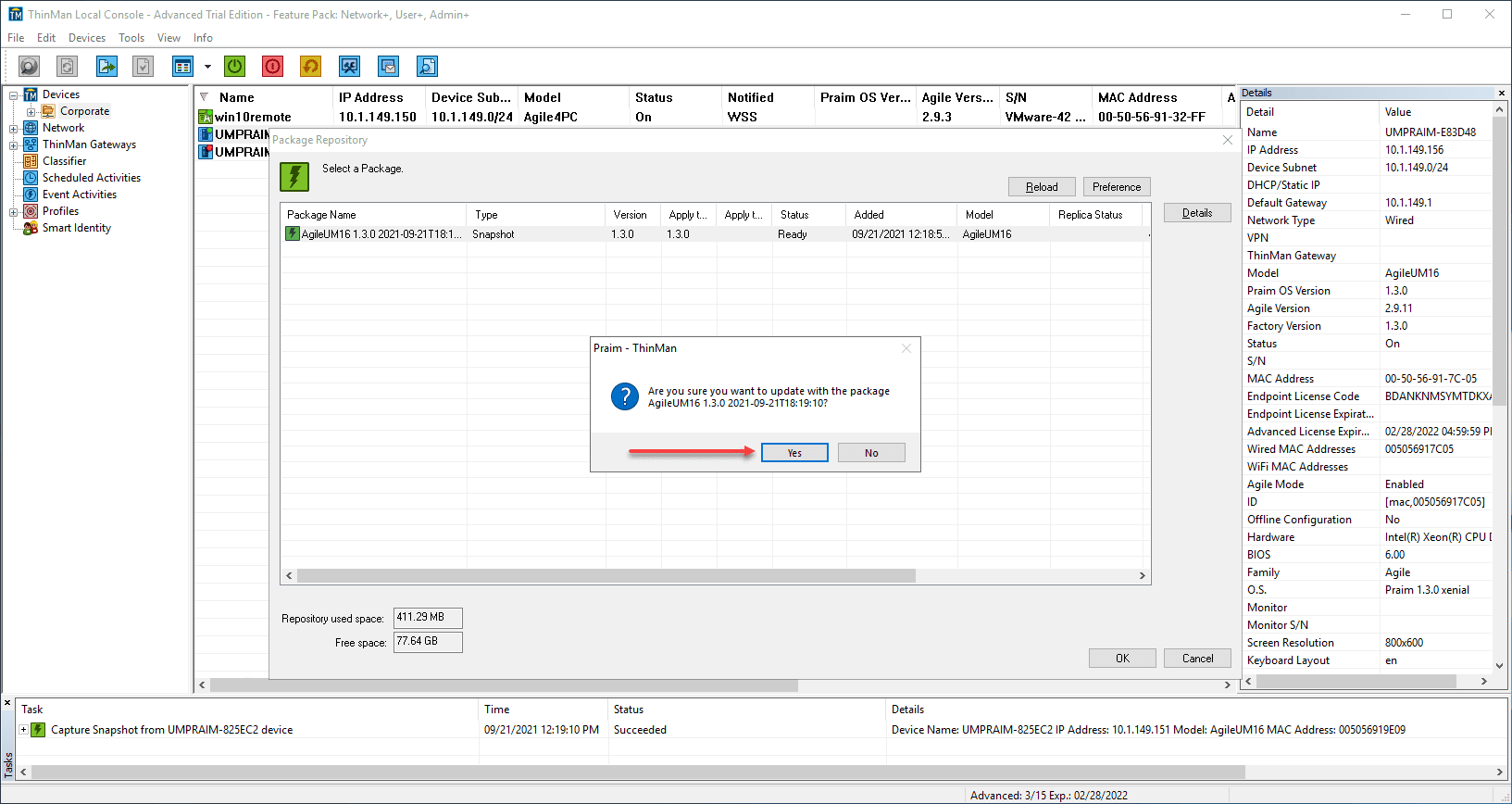Click the Capture Snapshot task icon
The image size is (1512, 804).
pyautogui.click(x=38, y=730)
